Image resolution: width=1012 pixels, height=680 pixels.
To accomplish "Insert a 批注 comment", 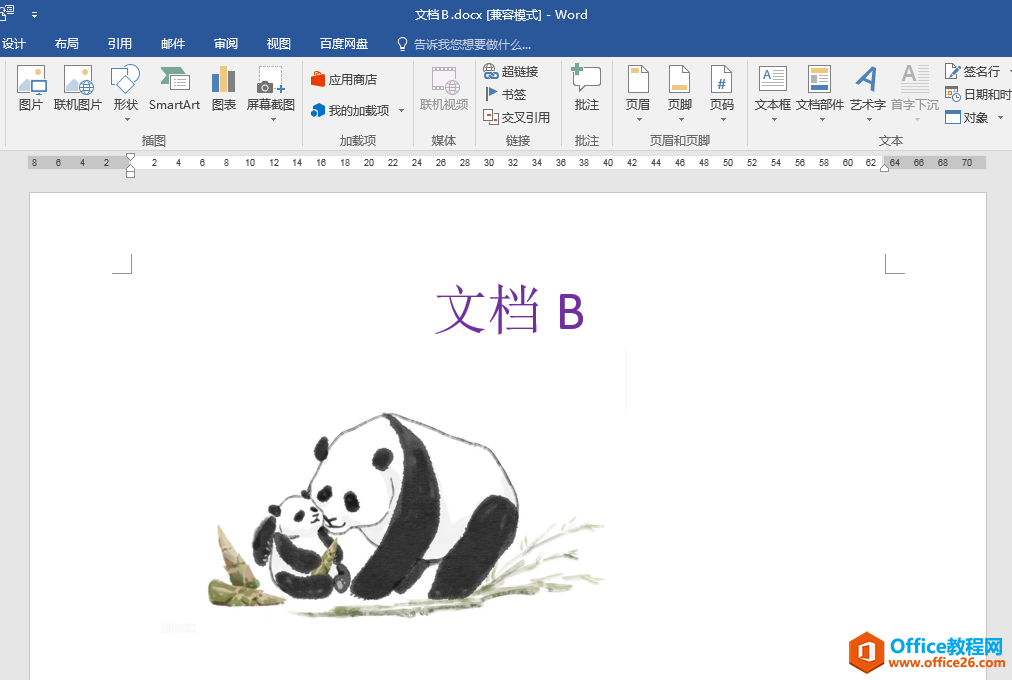I will coord(587,88).
